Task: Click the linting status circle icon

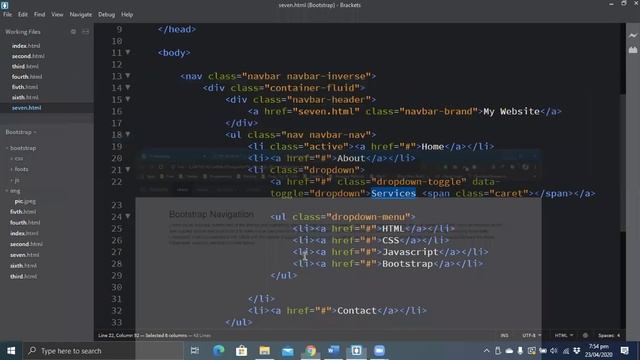Action: point(585,336)
